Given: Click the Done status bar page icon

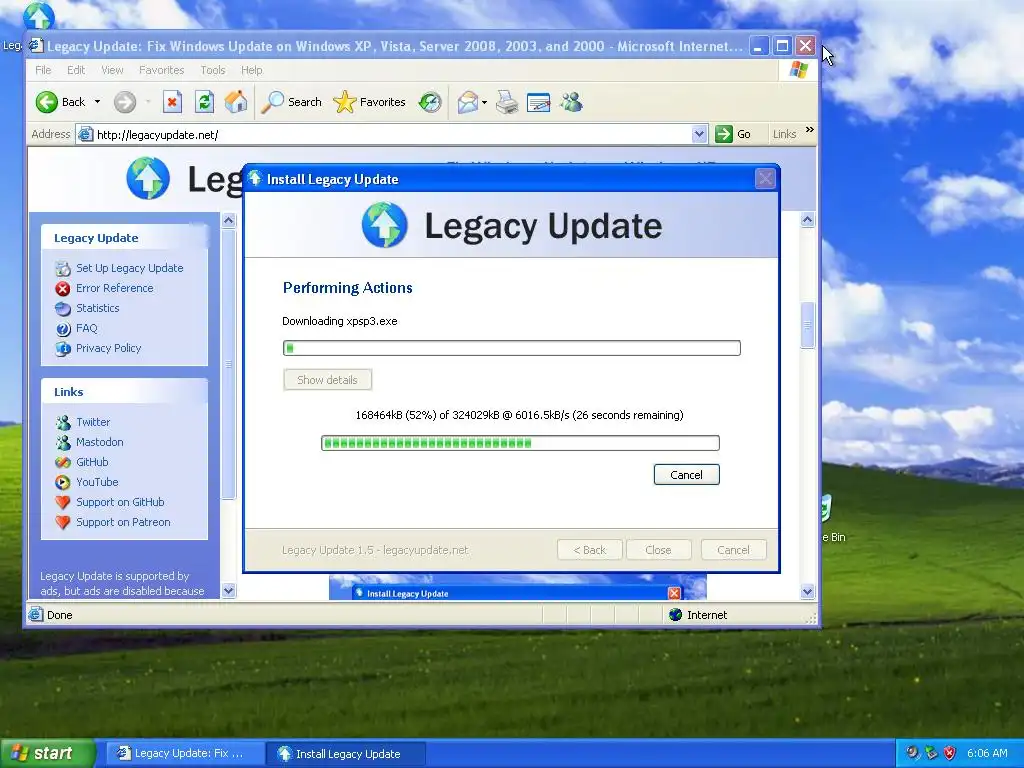Looking at the screenshot, I should 37,615.
